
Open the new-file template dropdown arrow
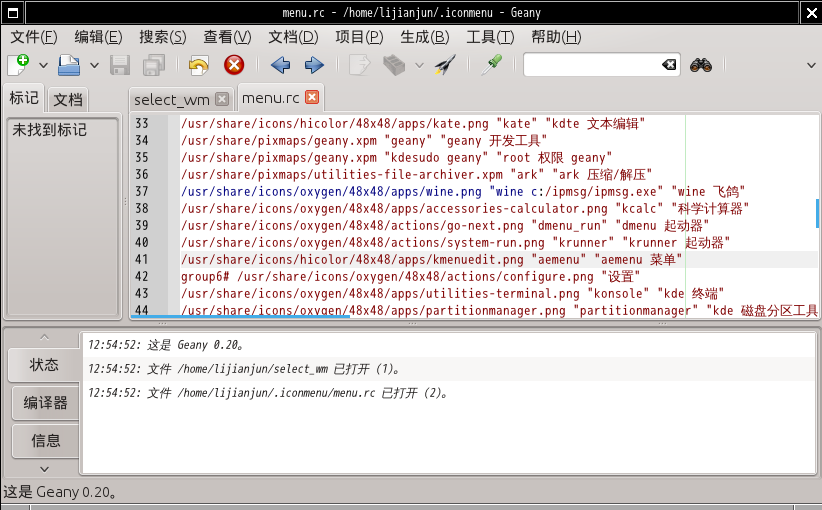(x=44, y=66)
